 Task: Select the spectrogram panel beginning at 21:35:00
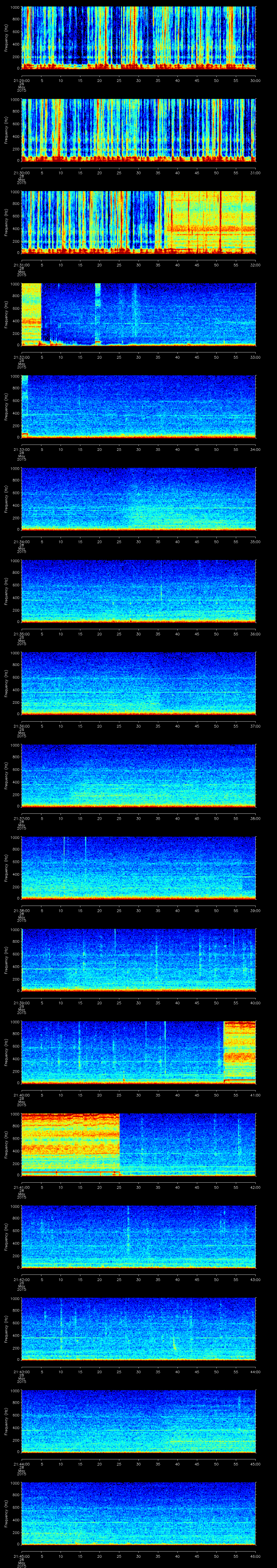(138, 591)
